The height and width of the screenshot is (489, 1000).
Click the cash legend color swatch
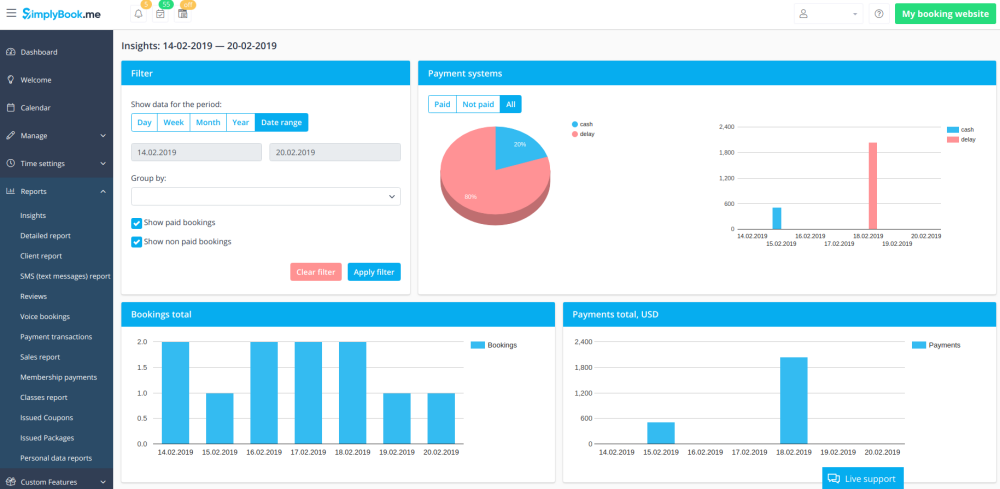tap(575, 124)
